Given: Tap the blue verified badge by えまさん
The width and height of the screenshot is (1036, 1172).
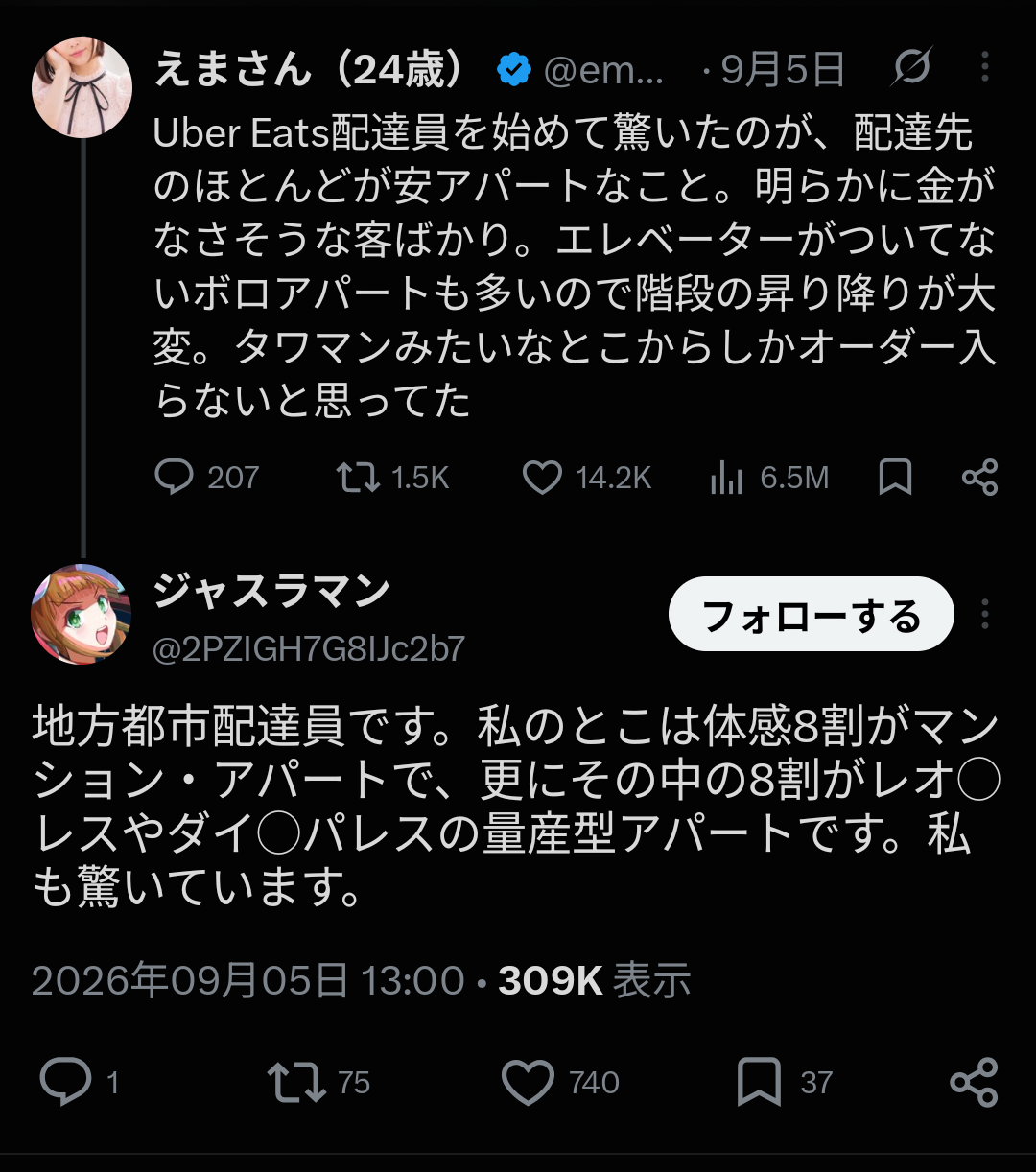Looking at the screenshot, I should [x=515, y=70].
